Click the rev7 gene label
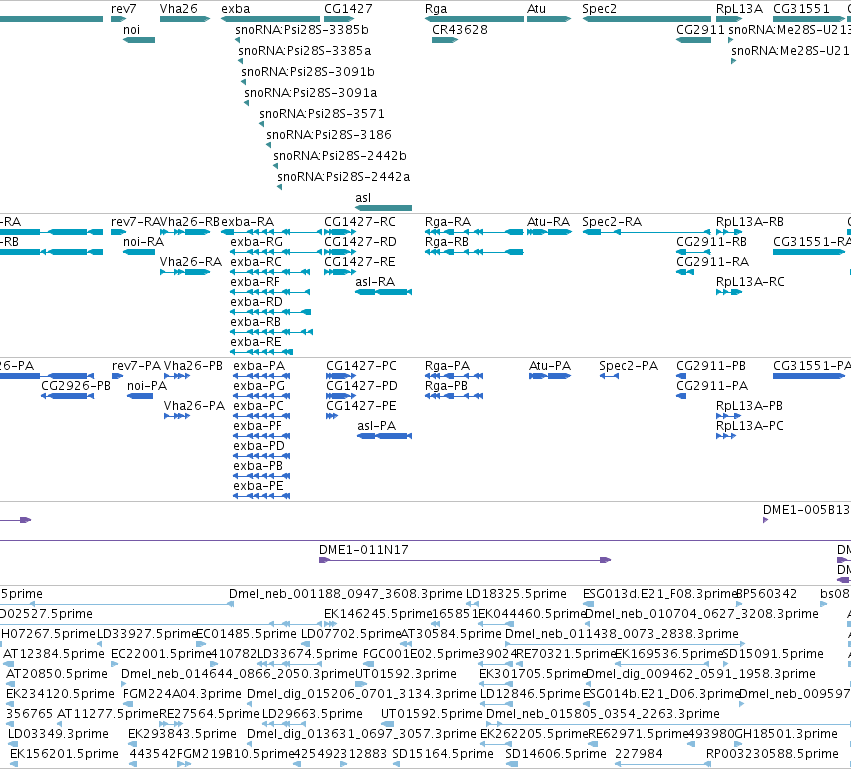This screenshot has height=769, width=851. (123, 9)
